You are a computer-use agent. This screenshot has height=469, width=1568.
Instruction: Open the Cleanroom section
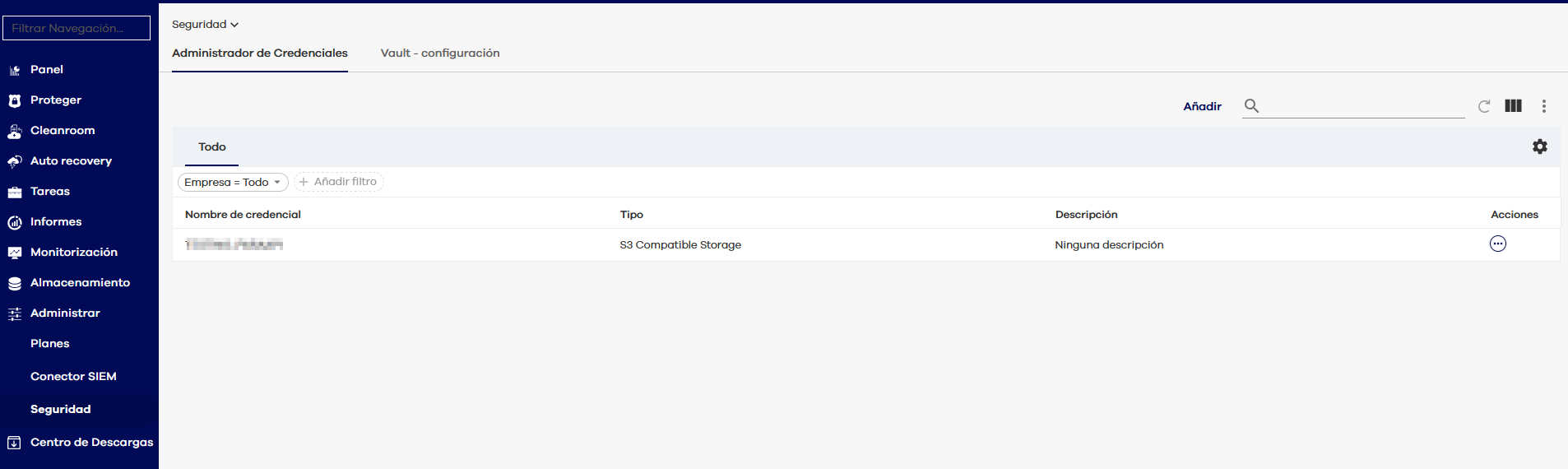tap(63, 131)
